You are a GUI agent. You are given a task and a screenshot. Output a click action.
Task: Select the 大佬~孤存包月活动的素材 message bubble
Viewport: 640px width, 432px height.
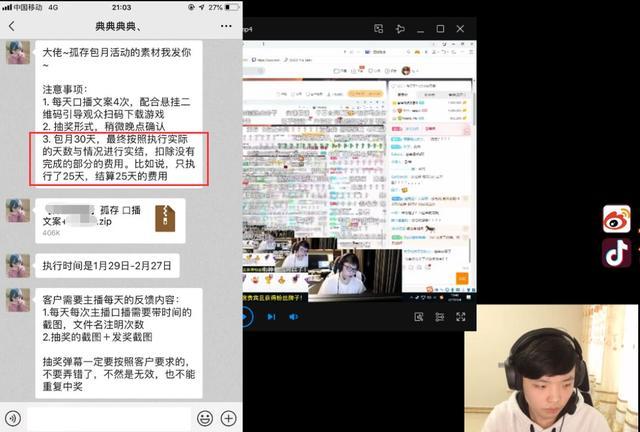coord(119,114)
